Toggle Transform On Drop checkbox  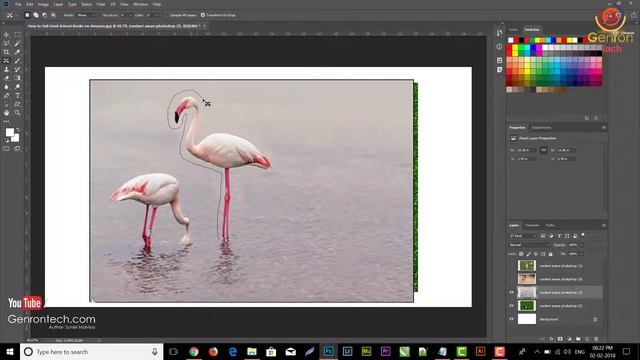pyautogui.click(x=203, y=15)
